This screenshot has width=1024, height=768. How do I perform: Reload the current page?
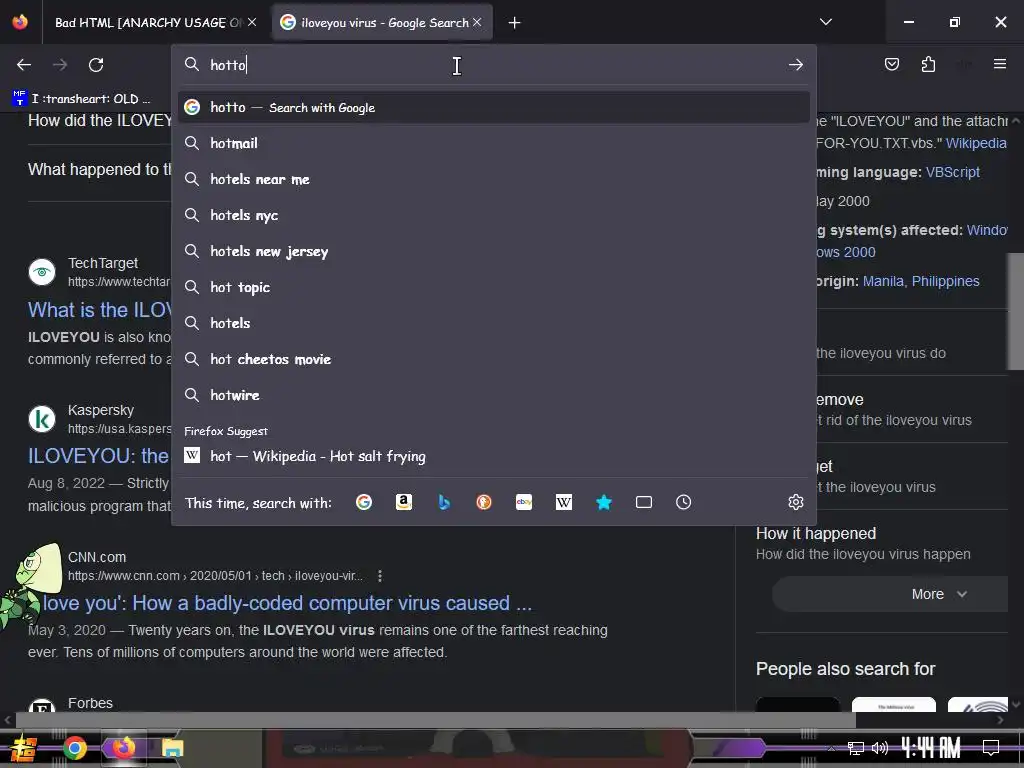click(96, 65)
